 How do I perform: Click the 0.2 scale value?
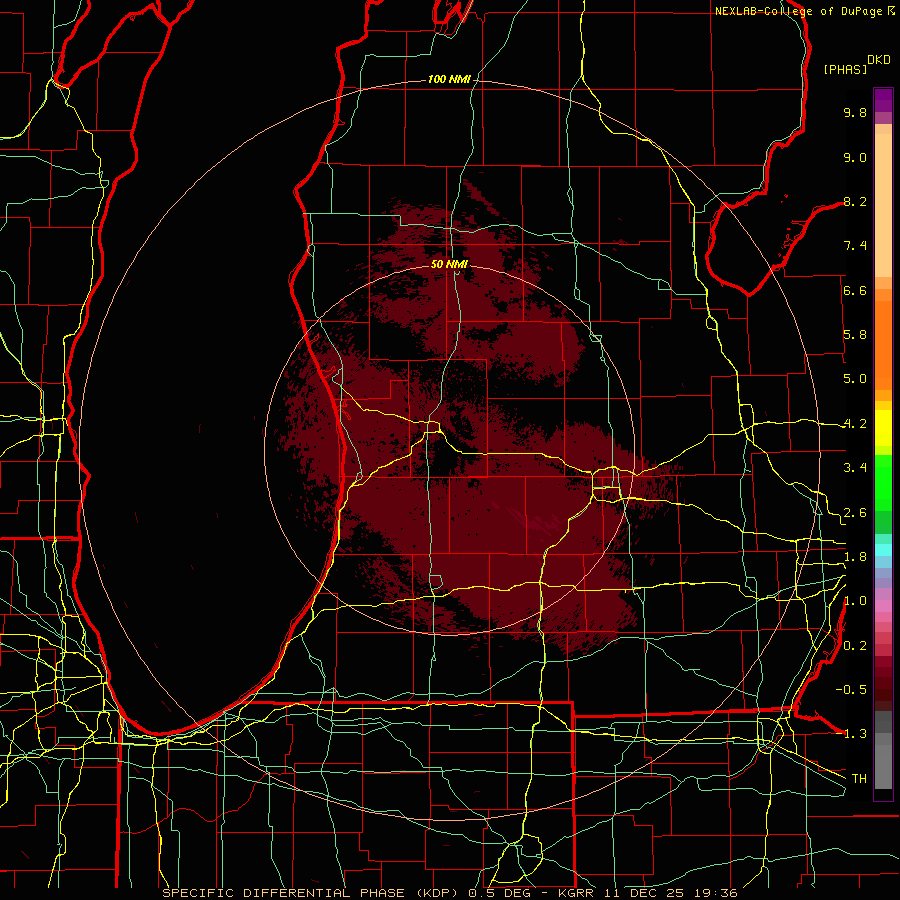[855, 646]
